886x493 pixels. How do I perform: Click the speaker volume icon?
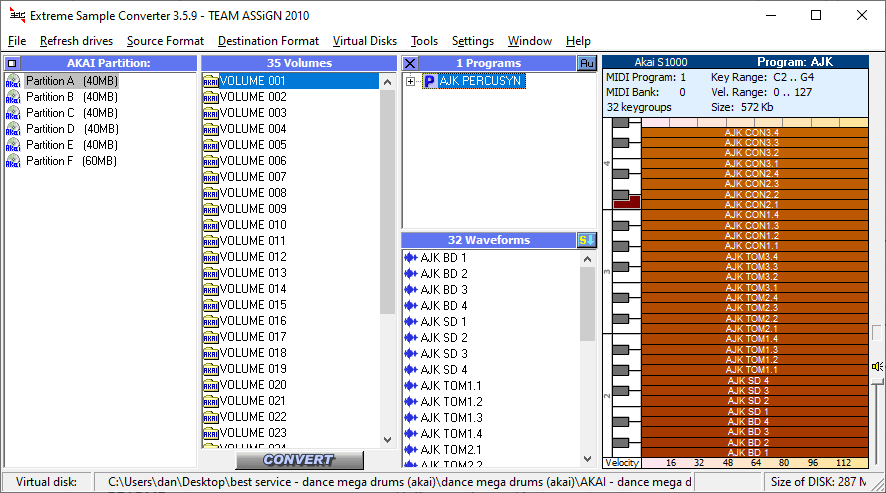pyautogui.click(x=877, y=367)
